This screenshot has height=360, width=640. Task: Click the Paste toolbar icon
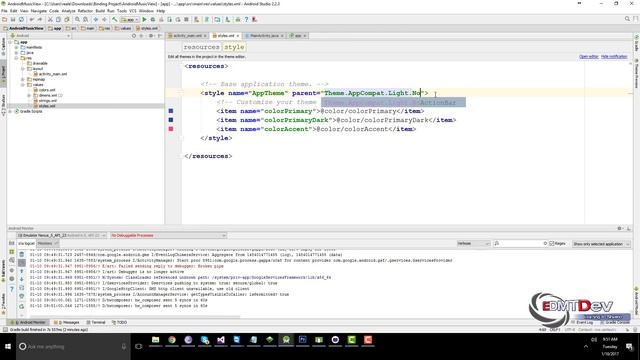pyautogui.click(x=67, y=20)
